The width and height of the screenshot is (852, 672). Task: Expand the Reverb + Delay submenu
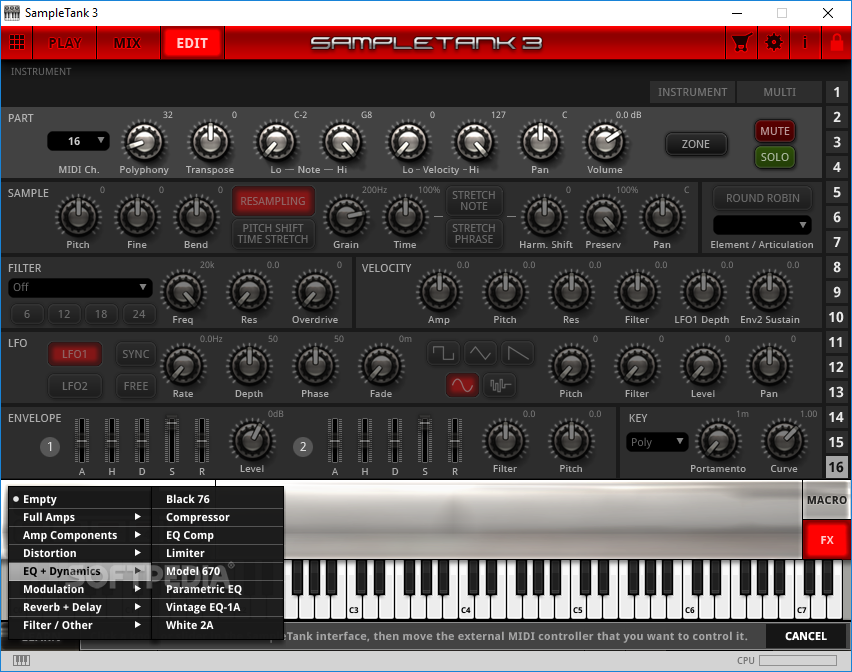pyautogui.click(x=80, y=607)
